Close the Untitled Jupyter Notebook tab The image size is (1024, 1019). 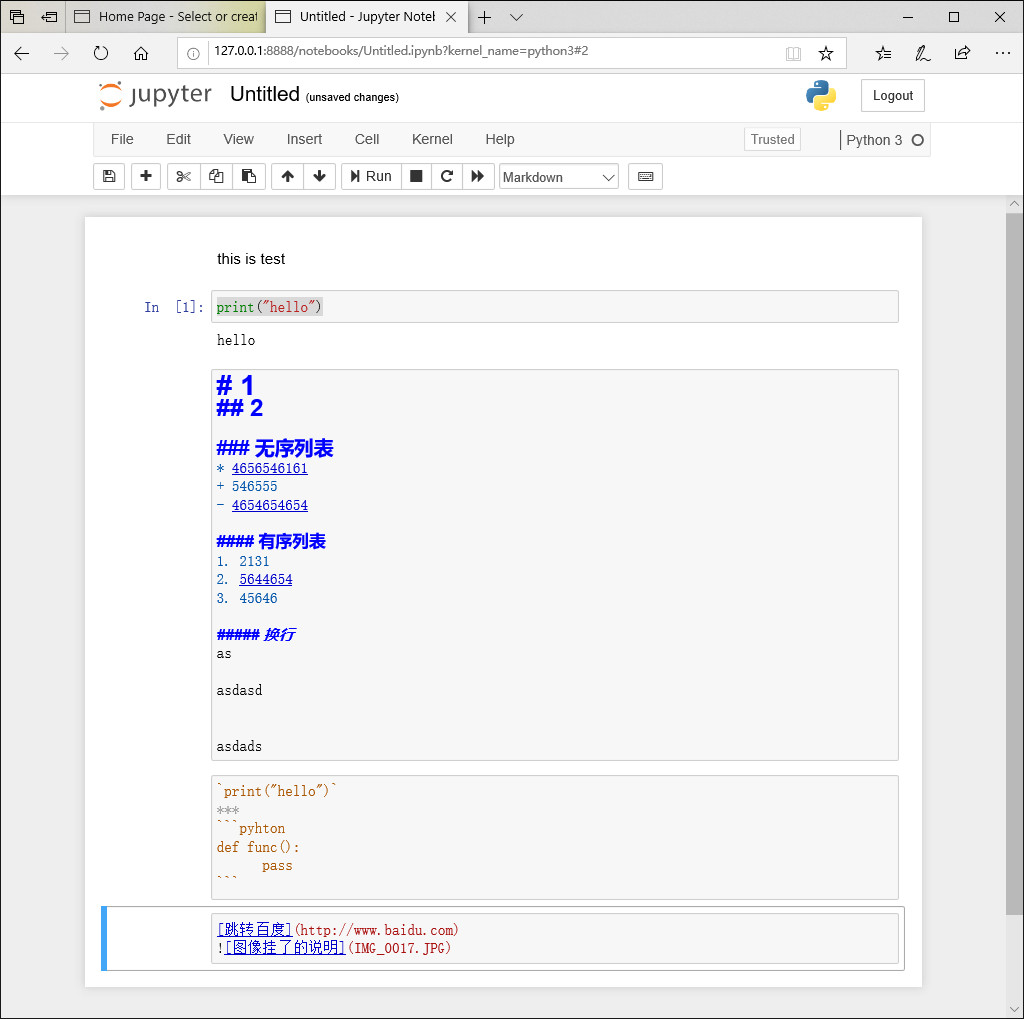[451, 17]
